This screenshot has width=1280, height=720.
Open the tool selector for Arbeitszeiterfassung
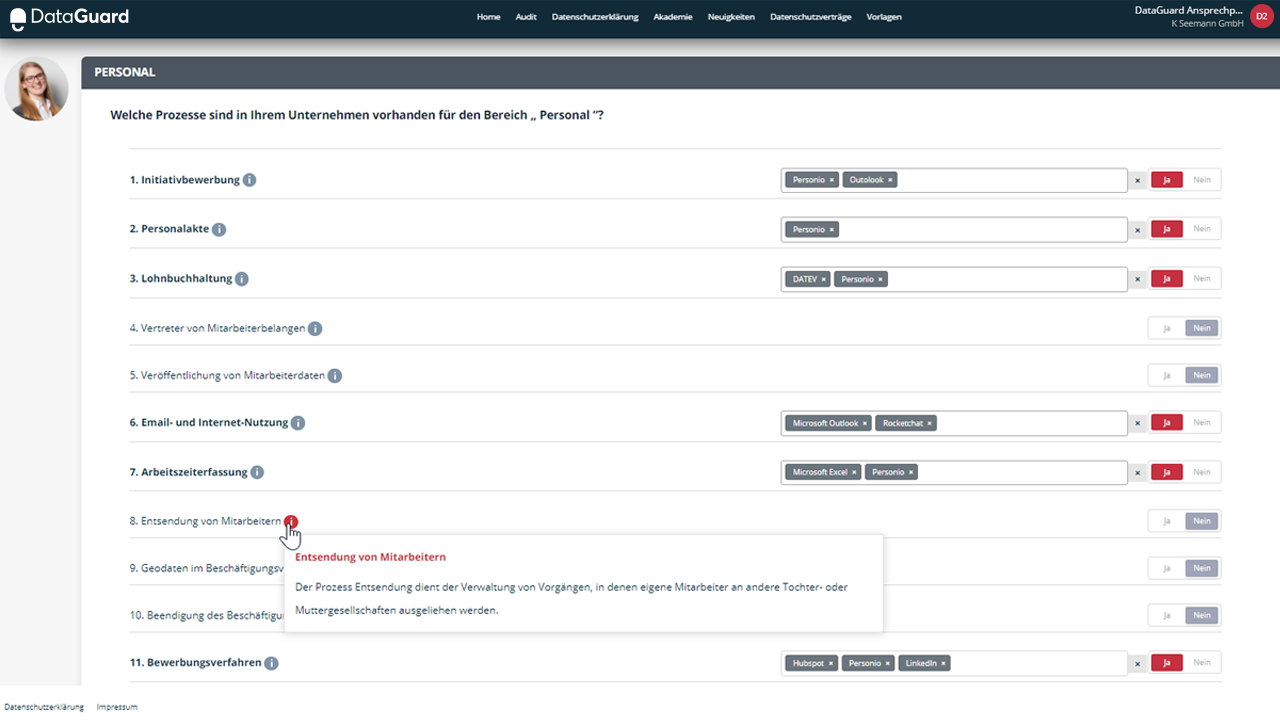(1020, 472)
